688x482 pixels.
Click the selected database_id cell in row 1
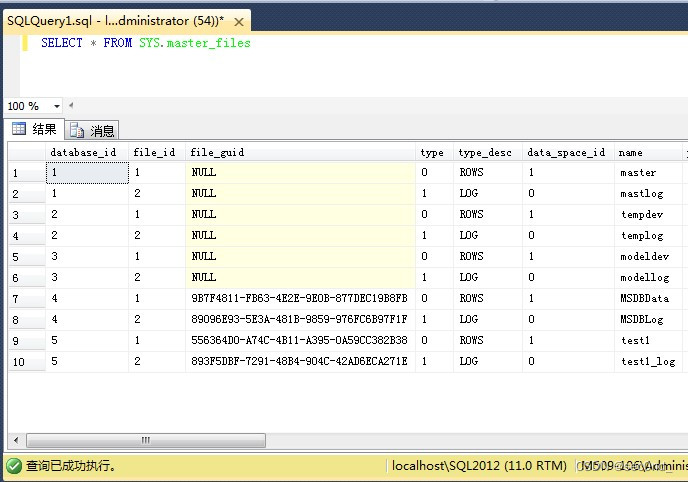[87, 173]
